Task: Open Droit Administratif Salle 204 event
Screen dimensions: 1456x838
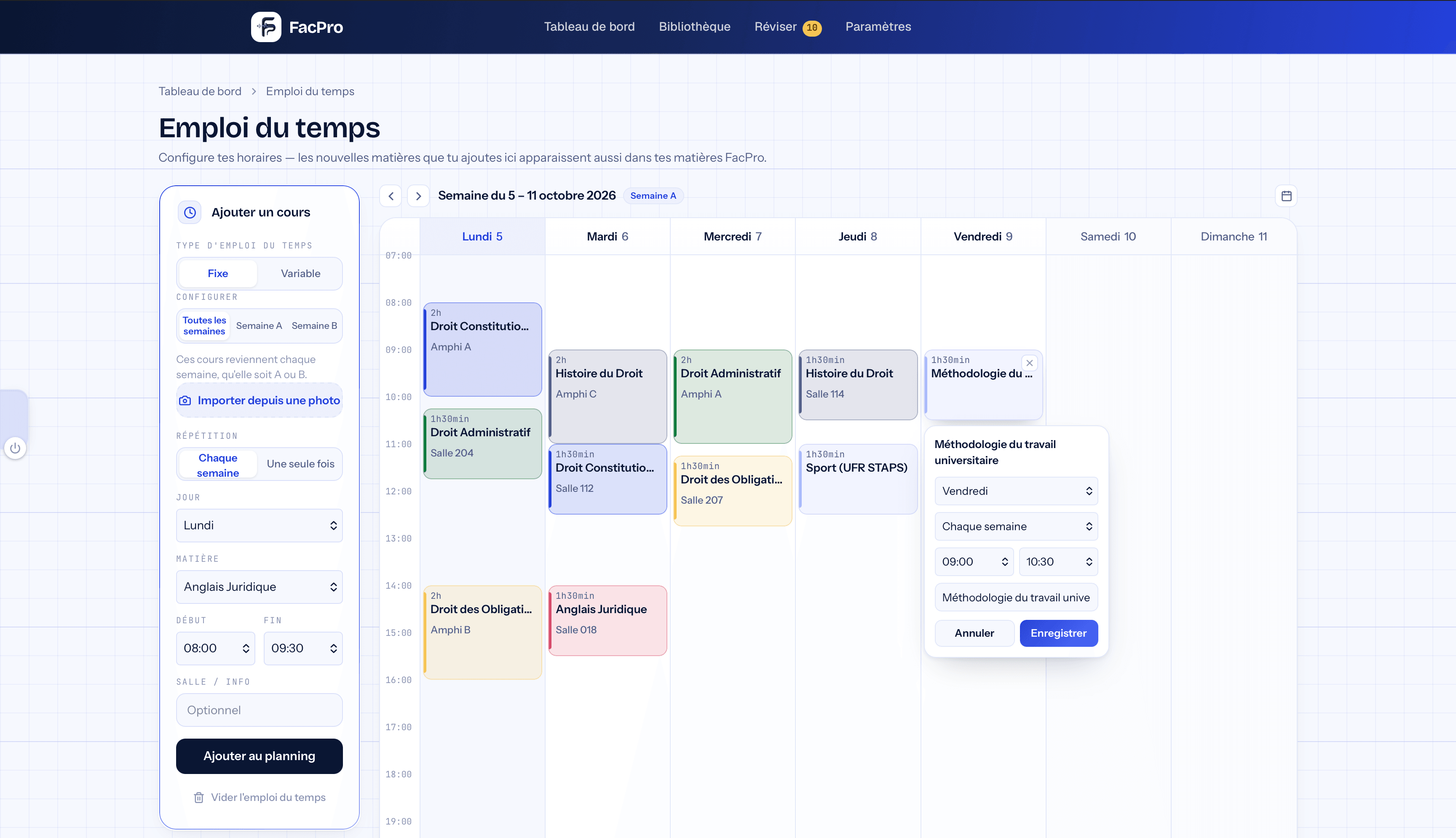Action: 482,444
